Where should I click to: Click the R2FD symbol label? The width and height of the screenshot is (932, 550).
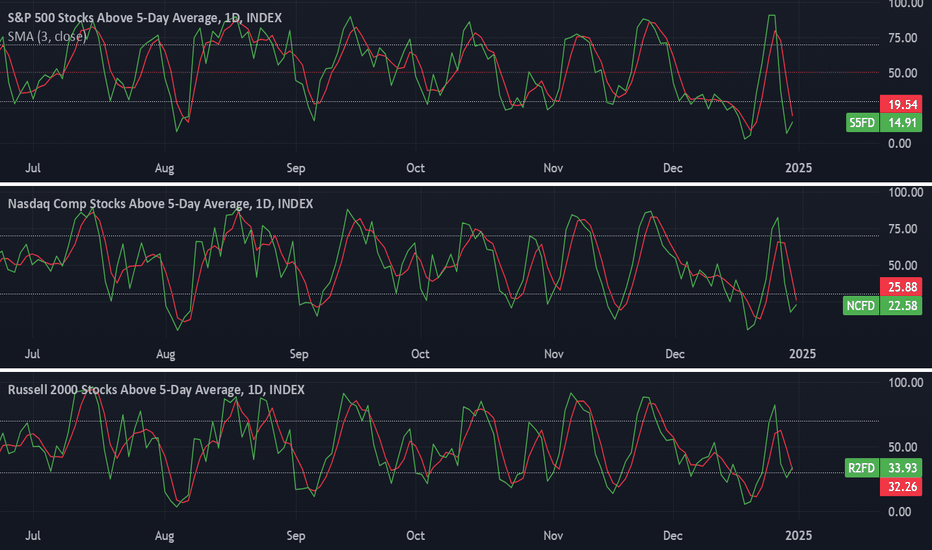(861, 468)
